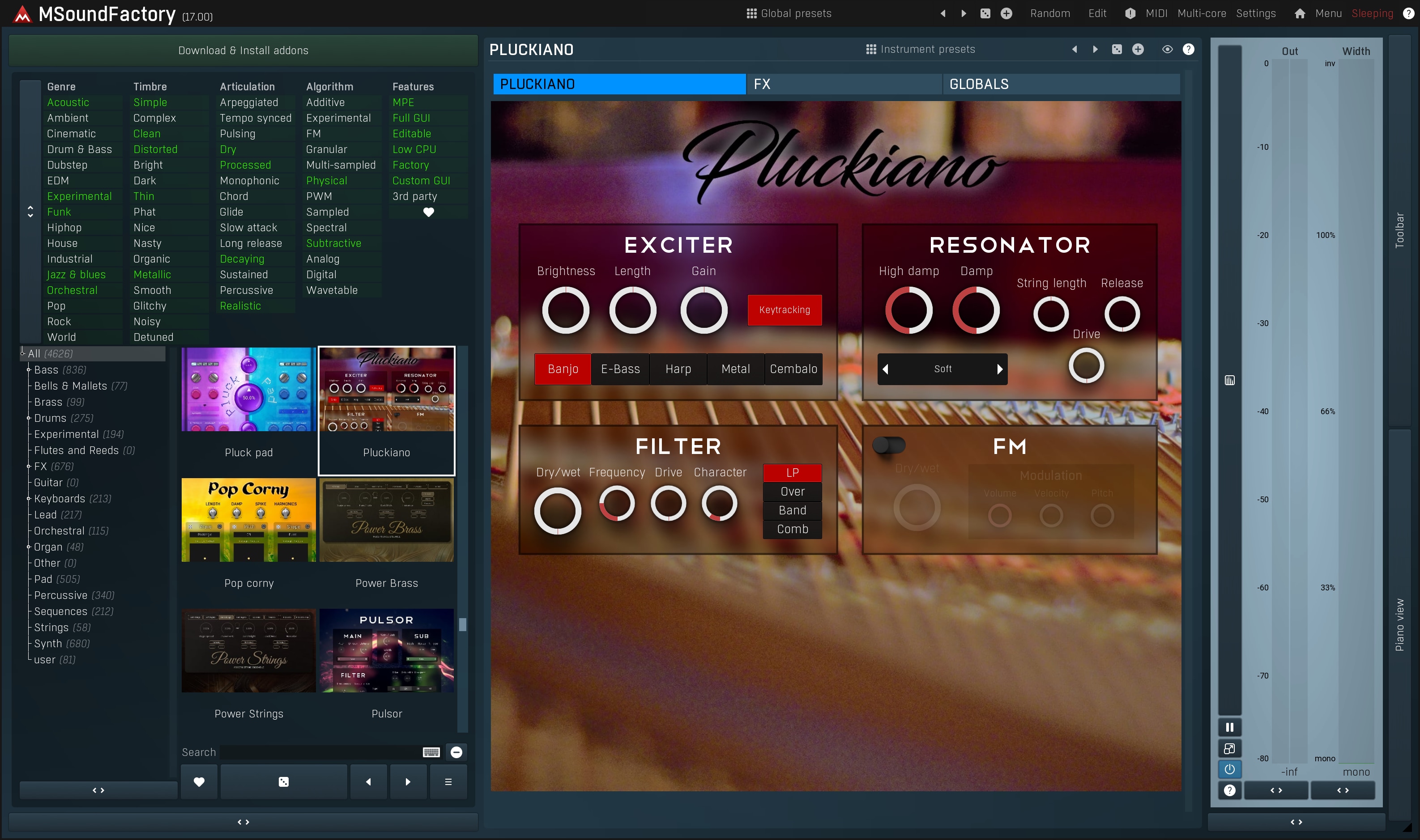Viewport: 1420px width, 840px height.
Task: Click the pause icon below output meter
Action: pos(1229,727)
